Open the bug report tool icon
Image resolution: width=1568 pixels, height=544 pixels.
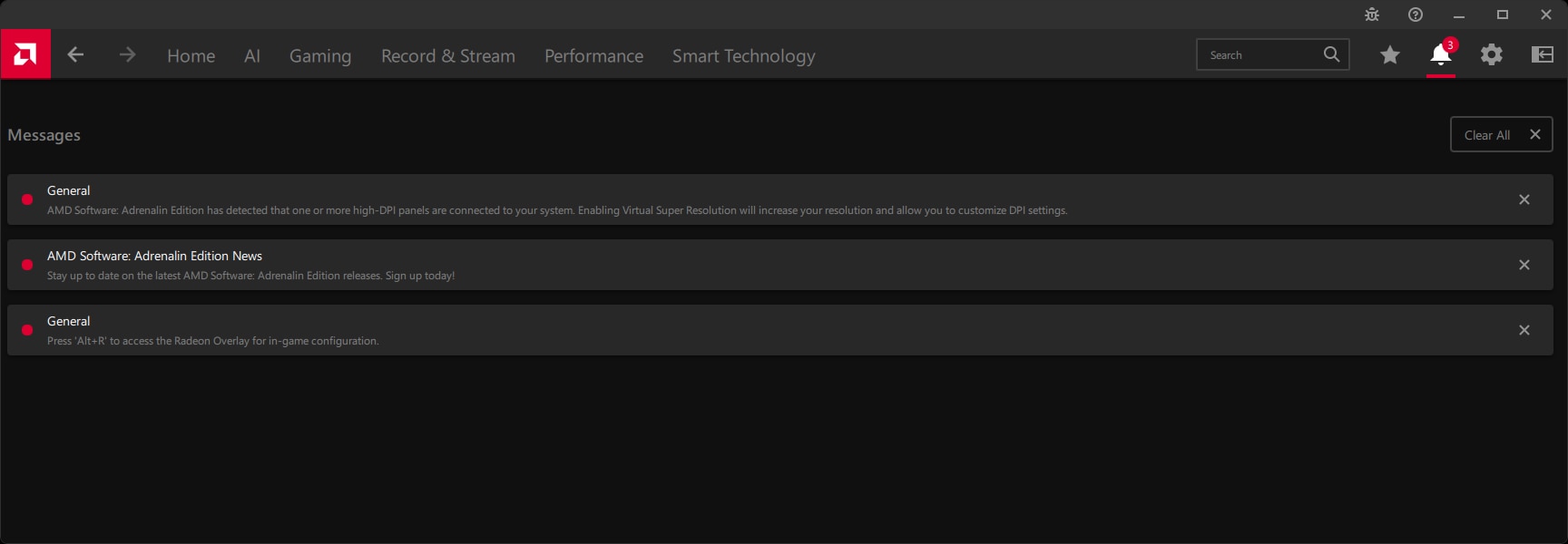click(x=1372, y=15)
